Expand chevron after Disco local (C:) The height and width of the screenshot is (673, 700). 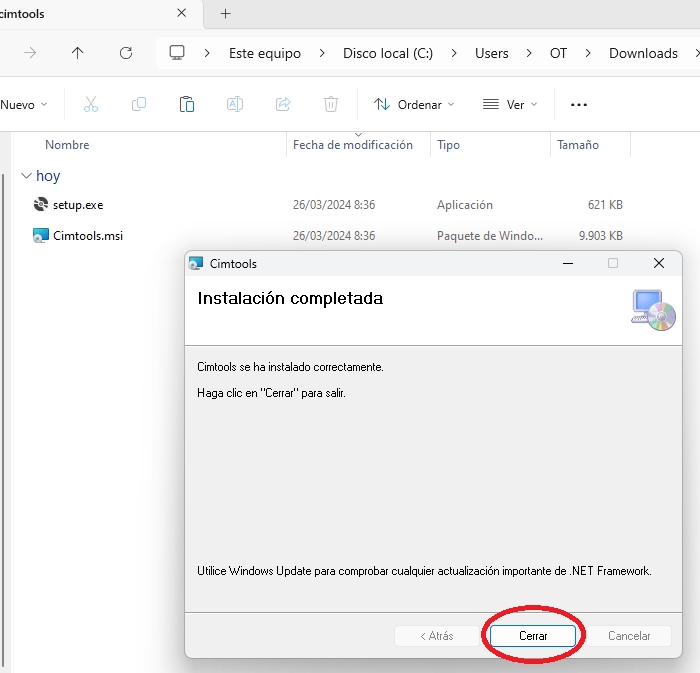click(x=454, y=53)
